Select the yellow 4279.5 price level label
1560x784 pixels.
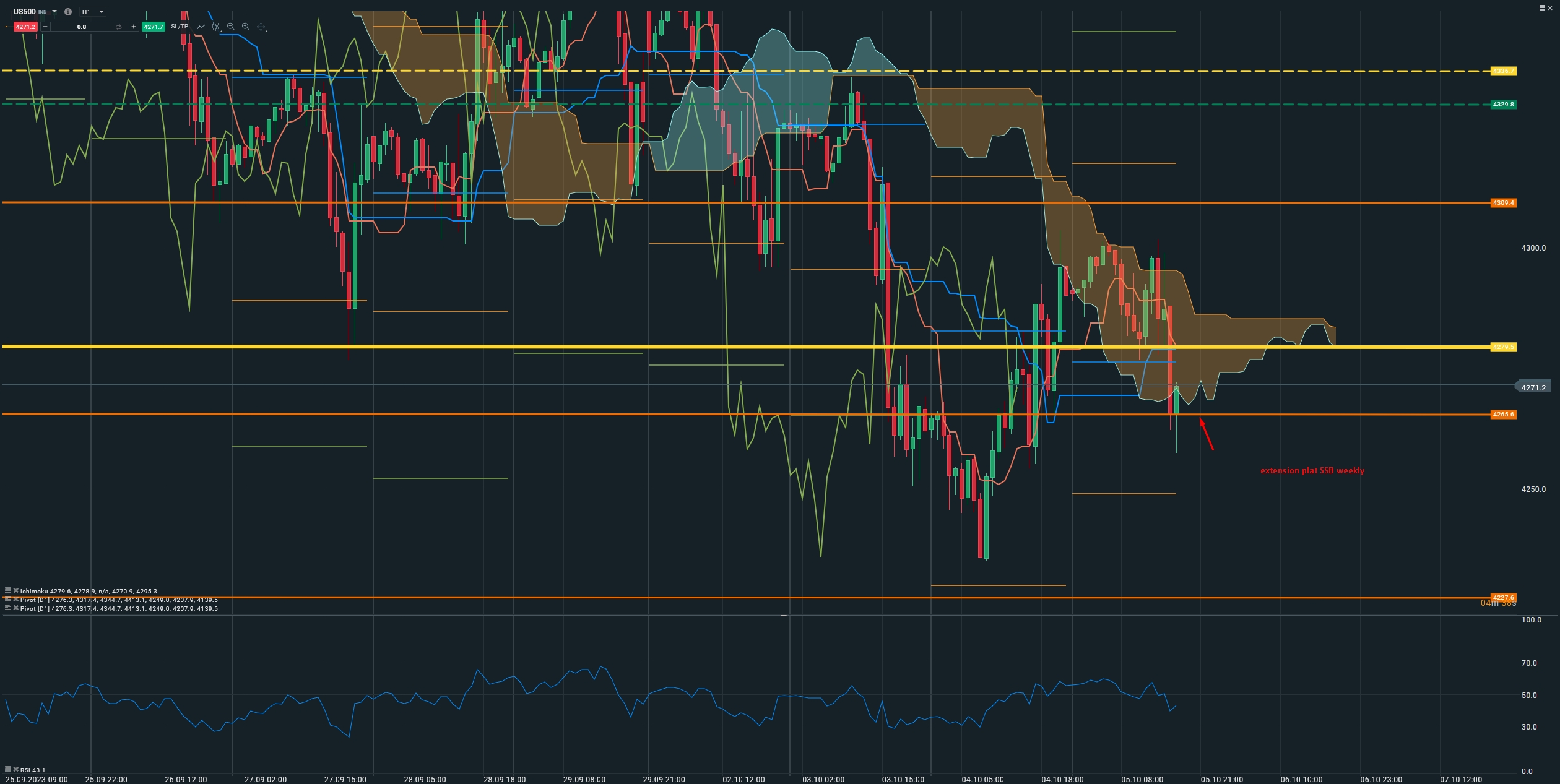tap(1502, 347)
